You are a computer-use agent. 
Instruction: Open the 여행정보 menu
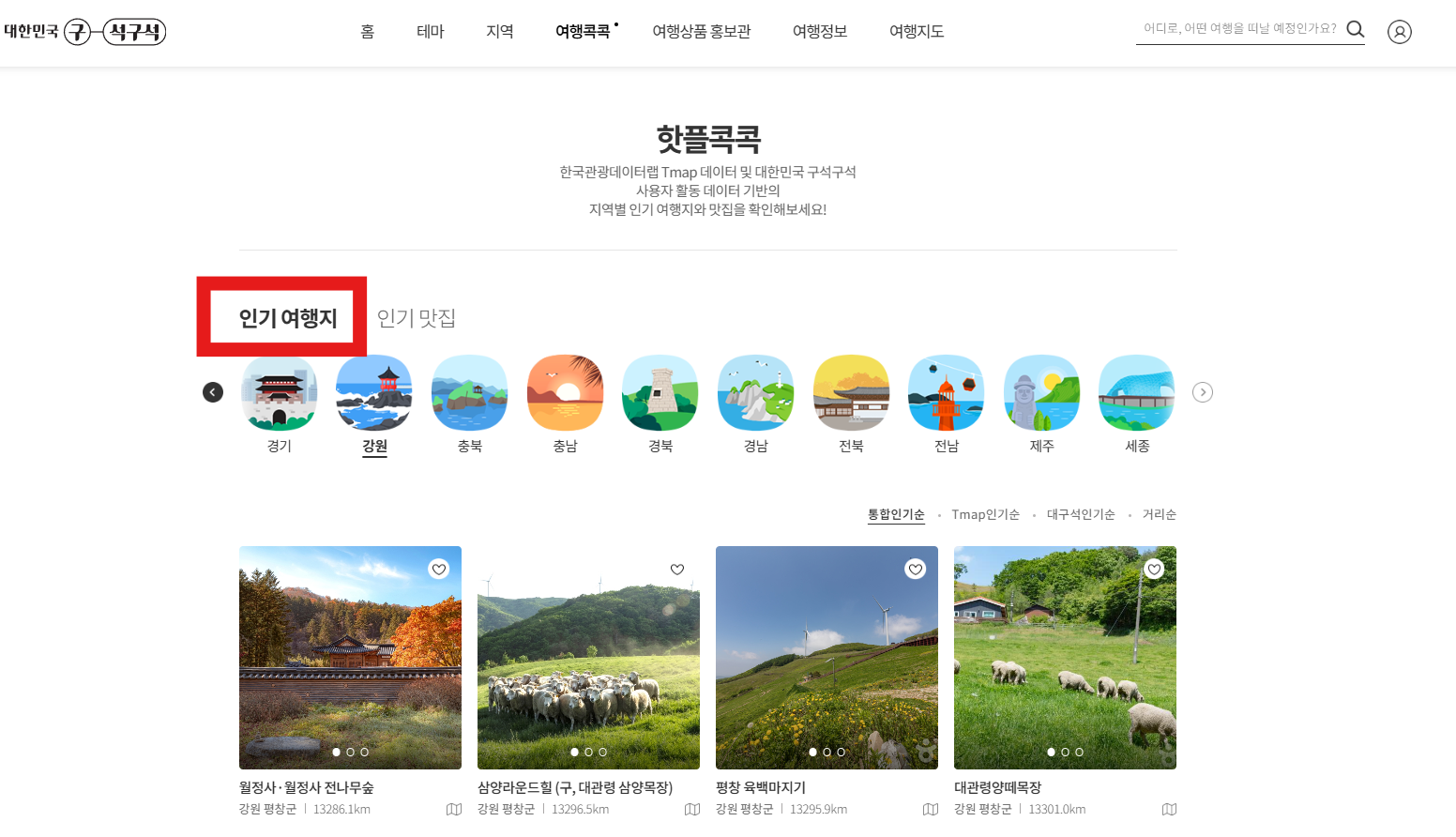(x=820, y=32)
